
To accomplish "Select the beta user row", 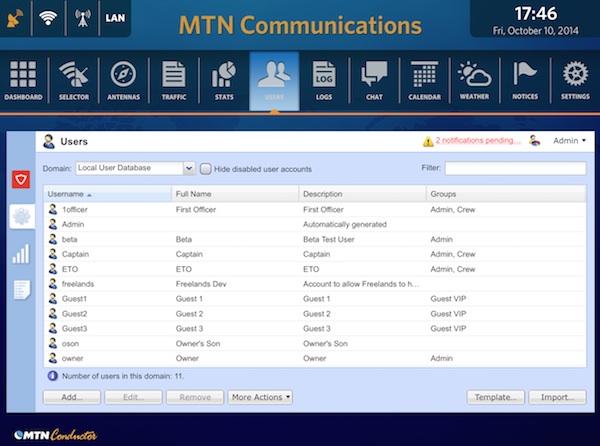I will pos(315,239).
